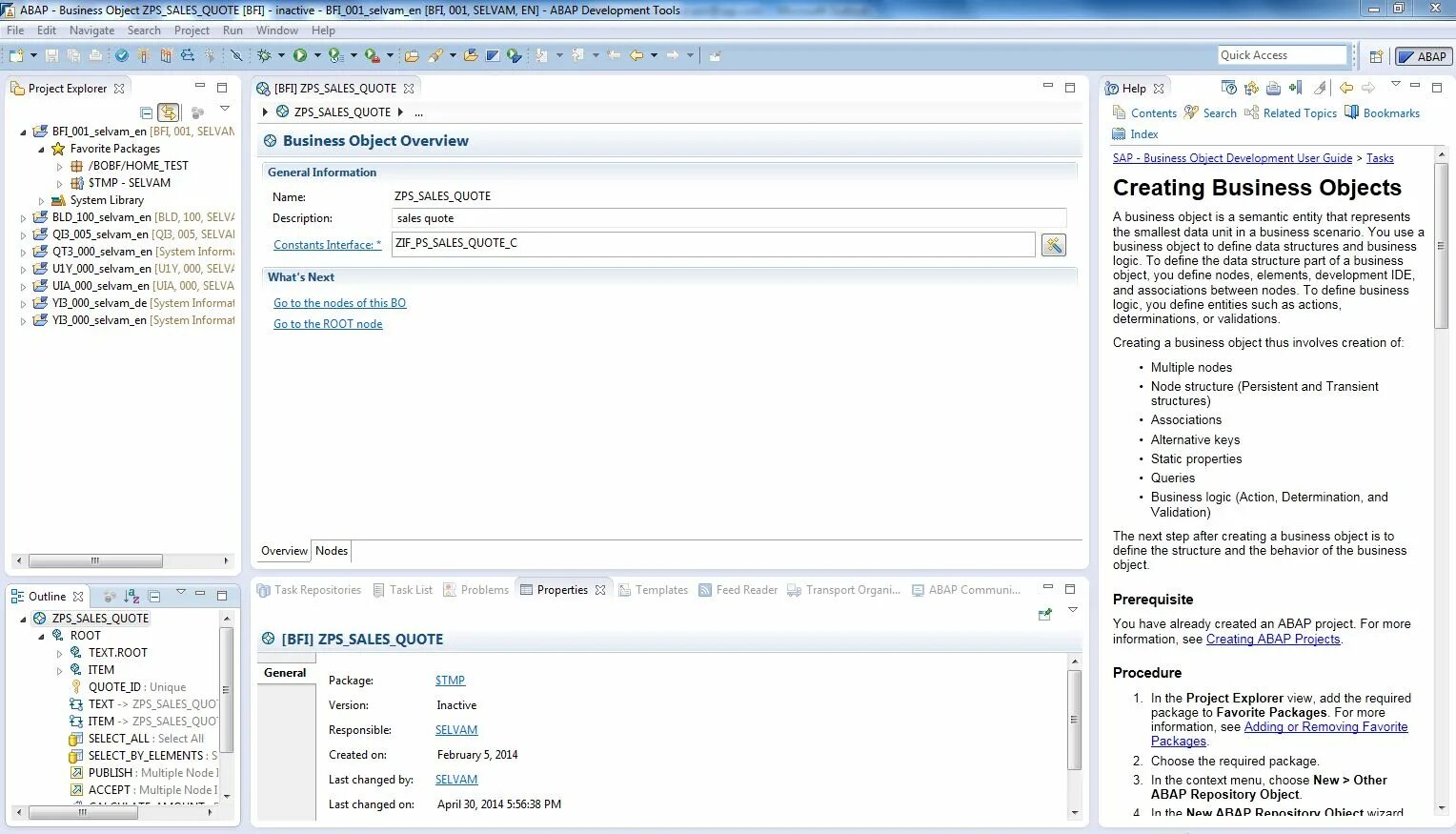This screenshot has width=1456, height=834.
Task: Open the Navigate menu
Action: pos(91,31)
